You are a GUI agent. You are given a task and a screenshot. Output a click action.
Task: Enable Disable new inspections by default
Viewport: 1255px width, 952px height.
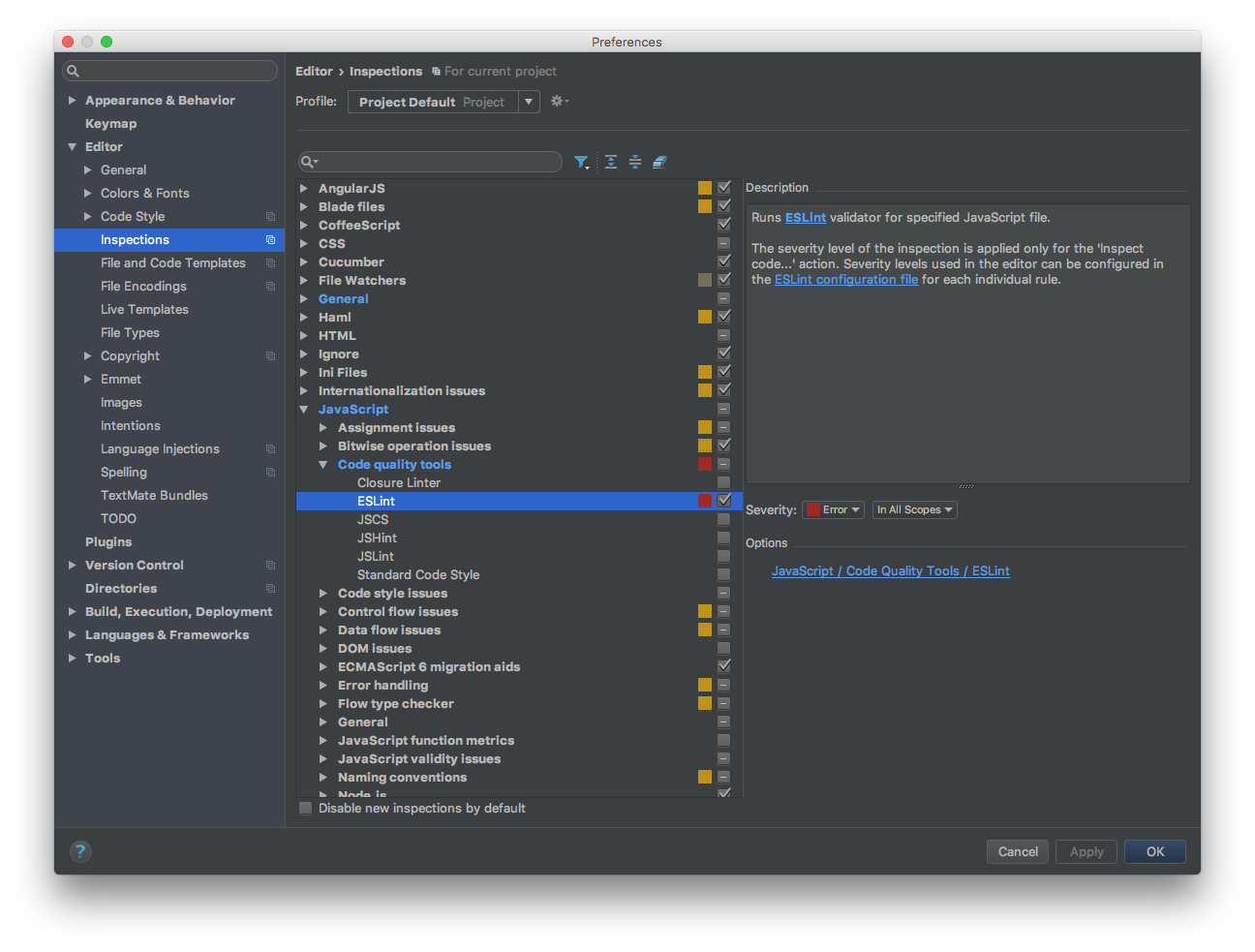point(306,808)
